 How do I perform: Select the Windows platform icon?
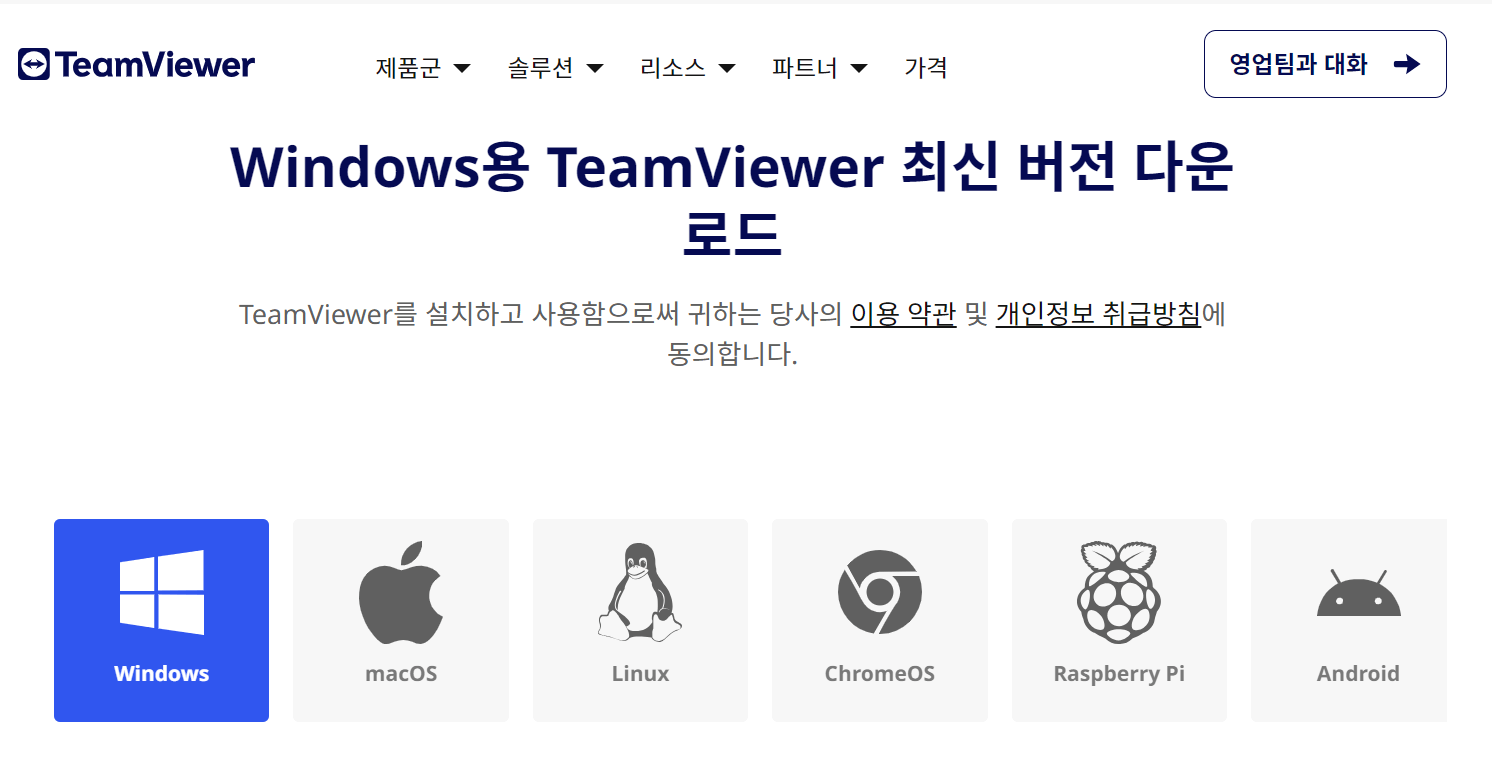tap(162, 592)
